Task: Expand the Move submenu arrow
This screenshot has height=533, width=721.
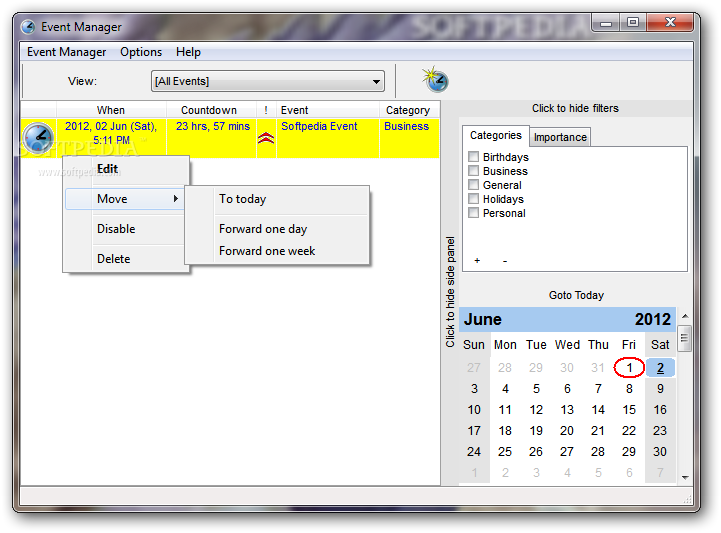Action: pyautogui.click(x=176, y=199)
